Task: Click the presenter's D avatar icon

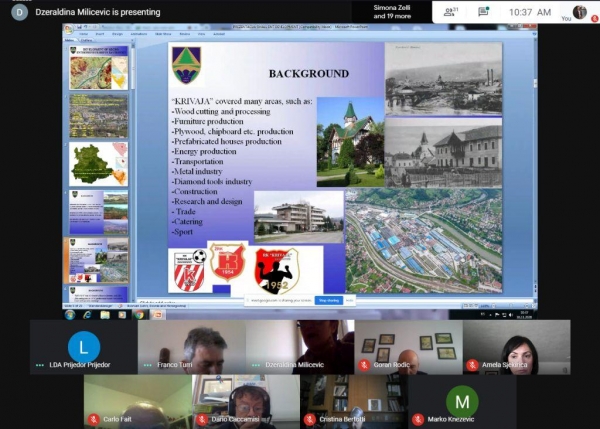Action: click(x=20, y=12)
